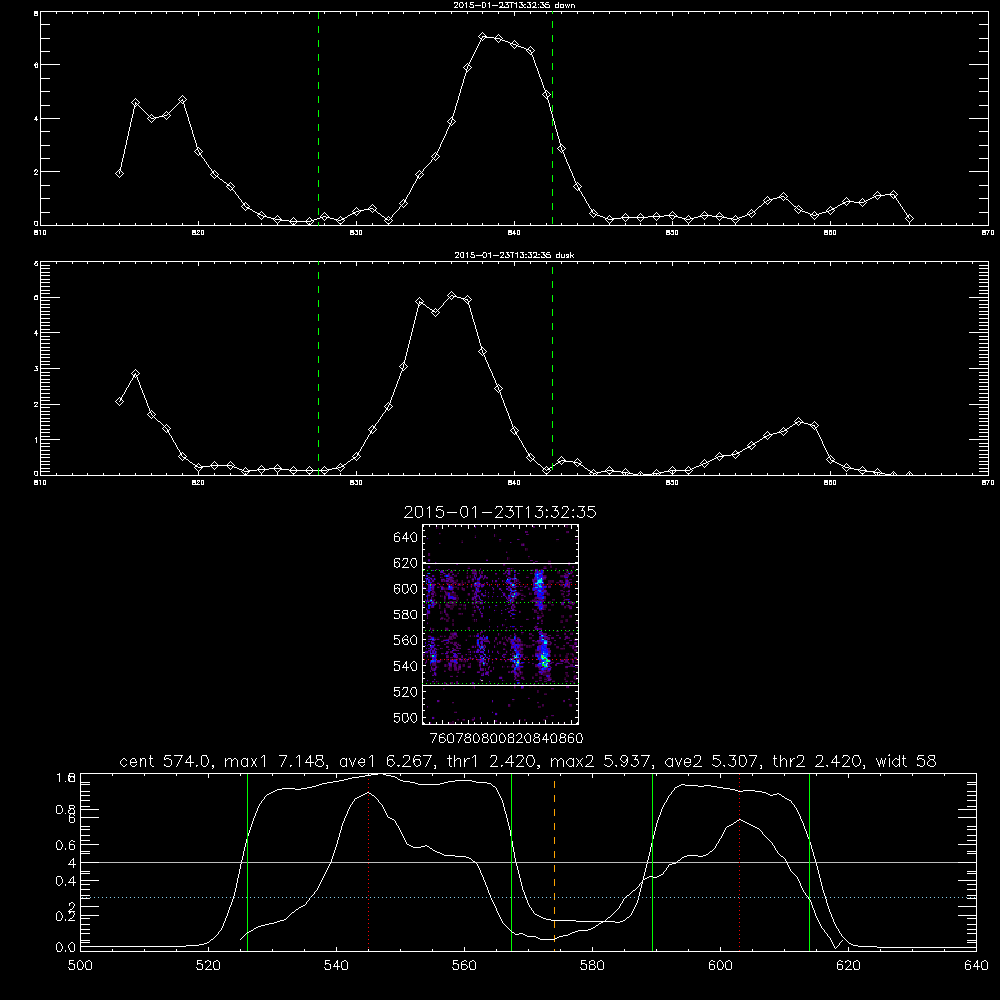The width and height of the screenshot is (1000, 1000).
Task: Select the 2015-01-23T13:32:35 title above the spectral image
Action: click(x=500, y=512)
